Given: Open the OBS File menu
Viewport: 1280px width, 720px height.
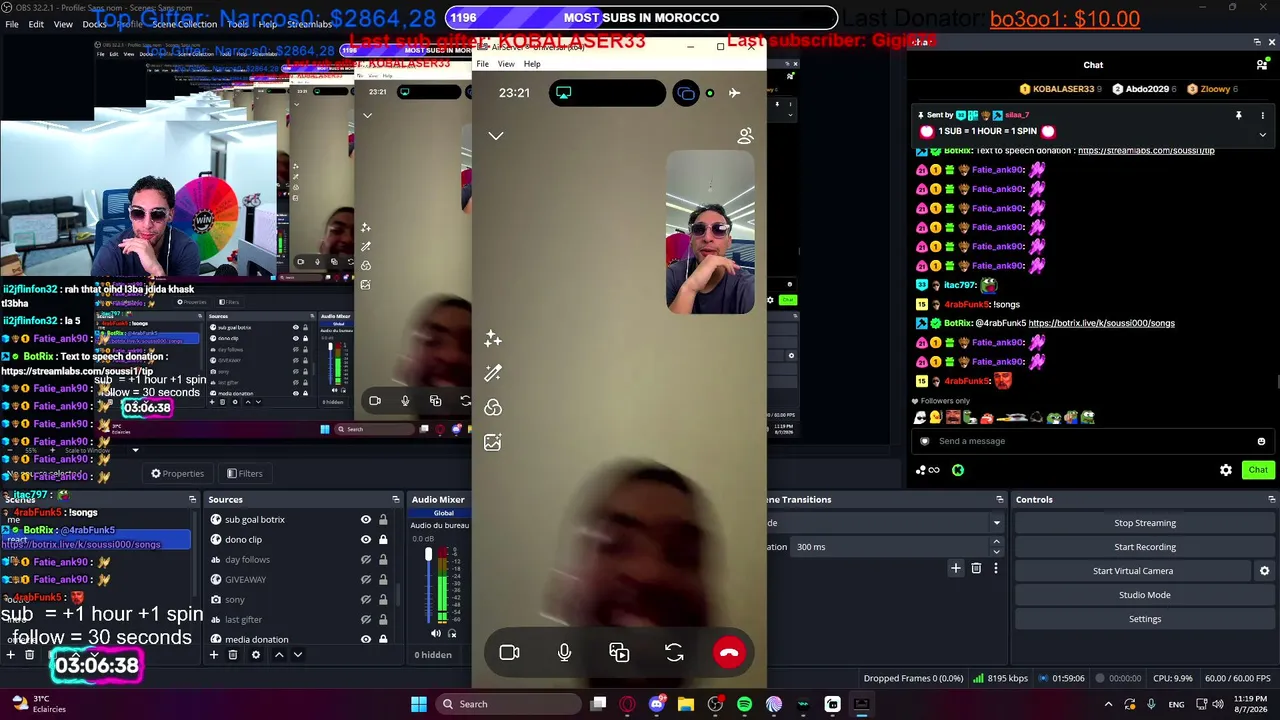Looking at the screenshot, I should 12,24.
